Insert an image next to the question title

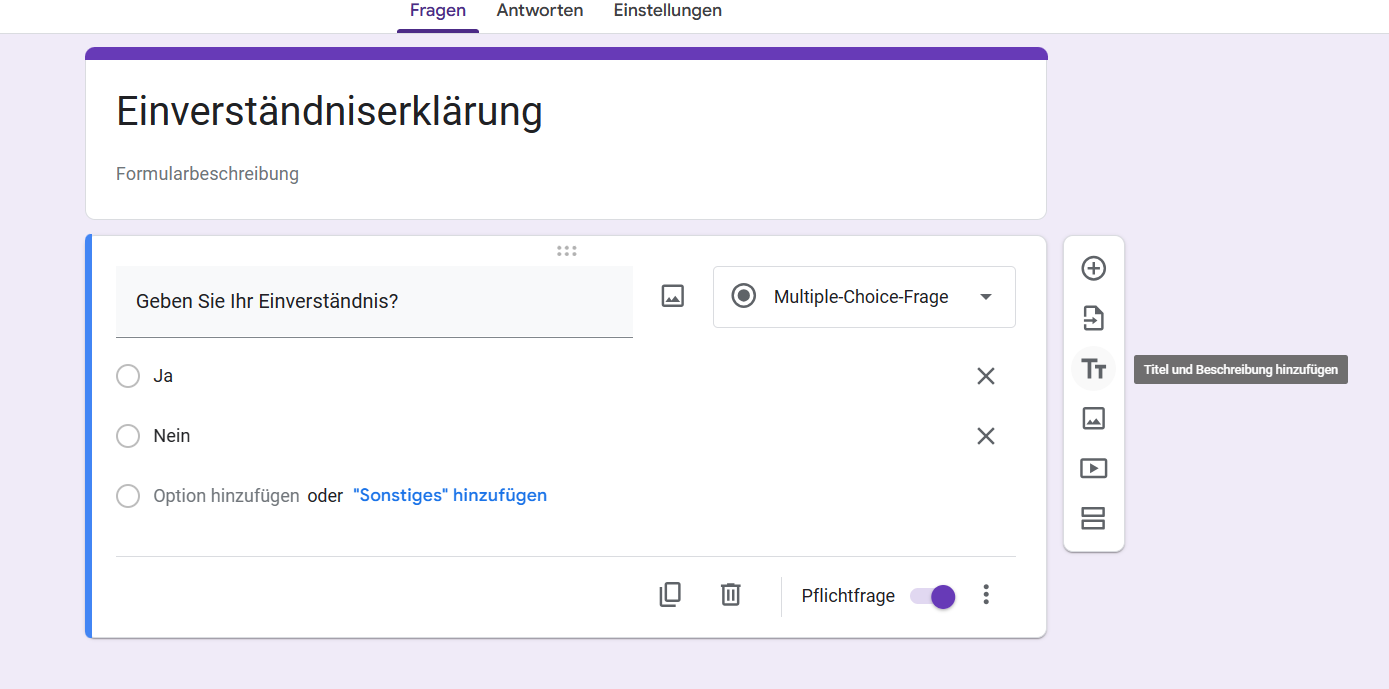tap(673, 296)
